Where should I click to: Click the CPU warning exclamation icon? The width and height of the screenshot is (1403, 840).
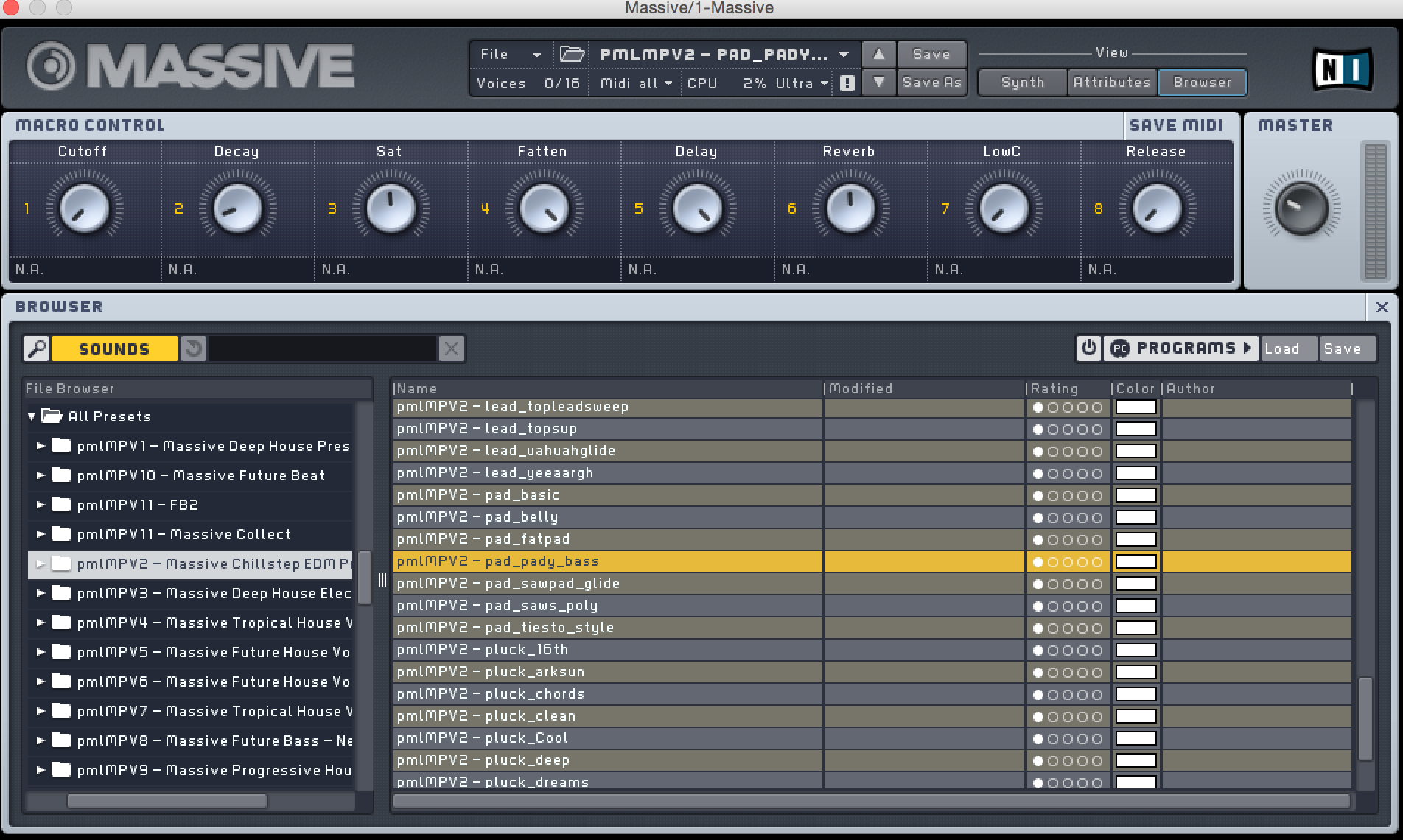point(847,83)
